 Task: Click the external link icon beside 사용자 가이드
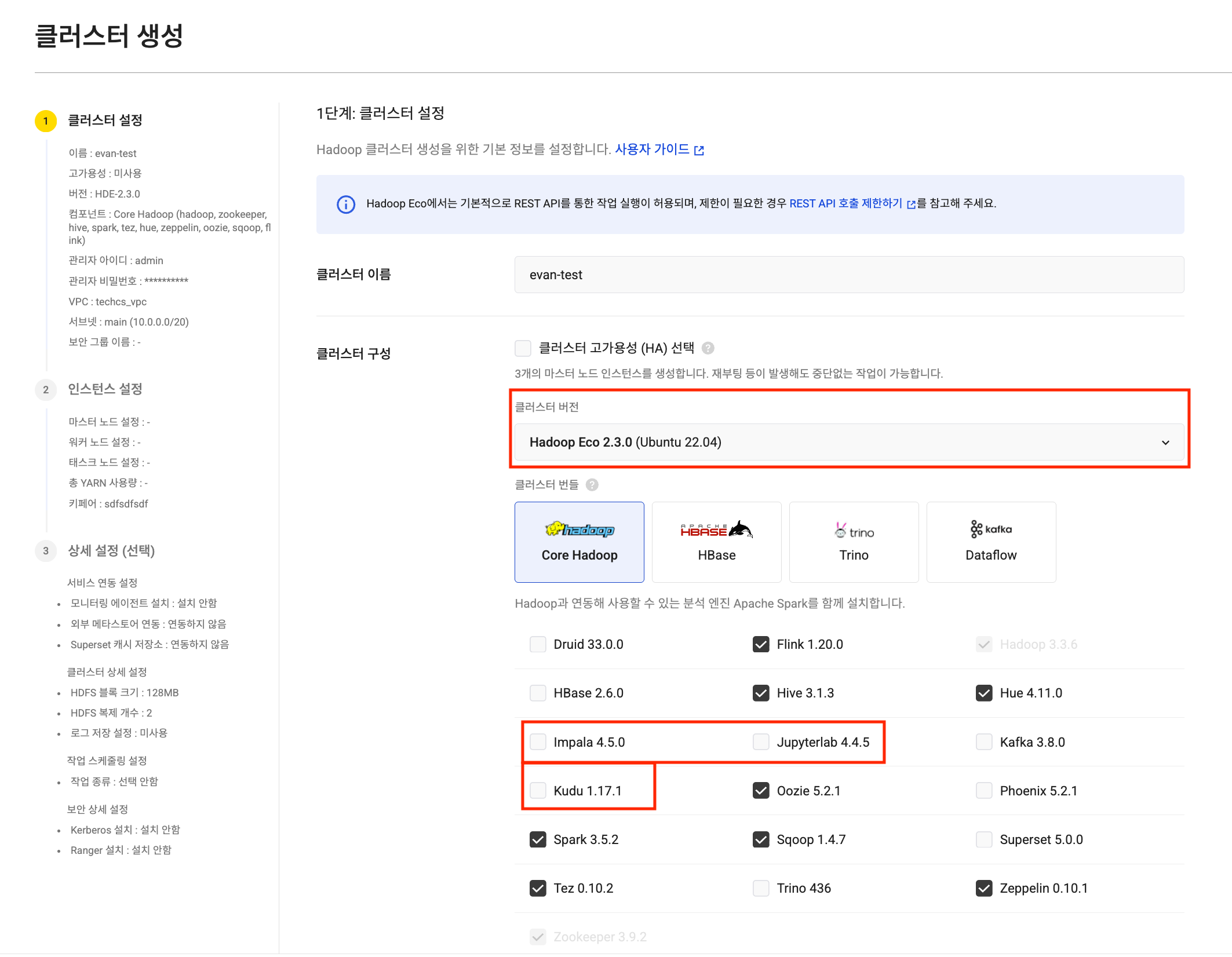699,149
